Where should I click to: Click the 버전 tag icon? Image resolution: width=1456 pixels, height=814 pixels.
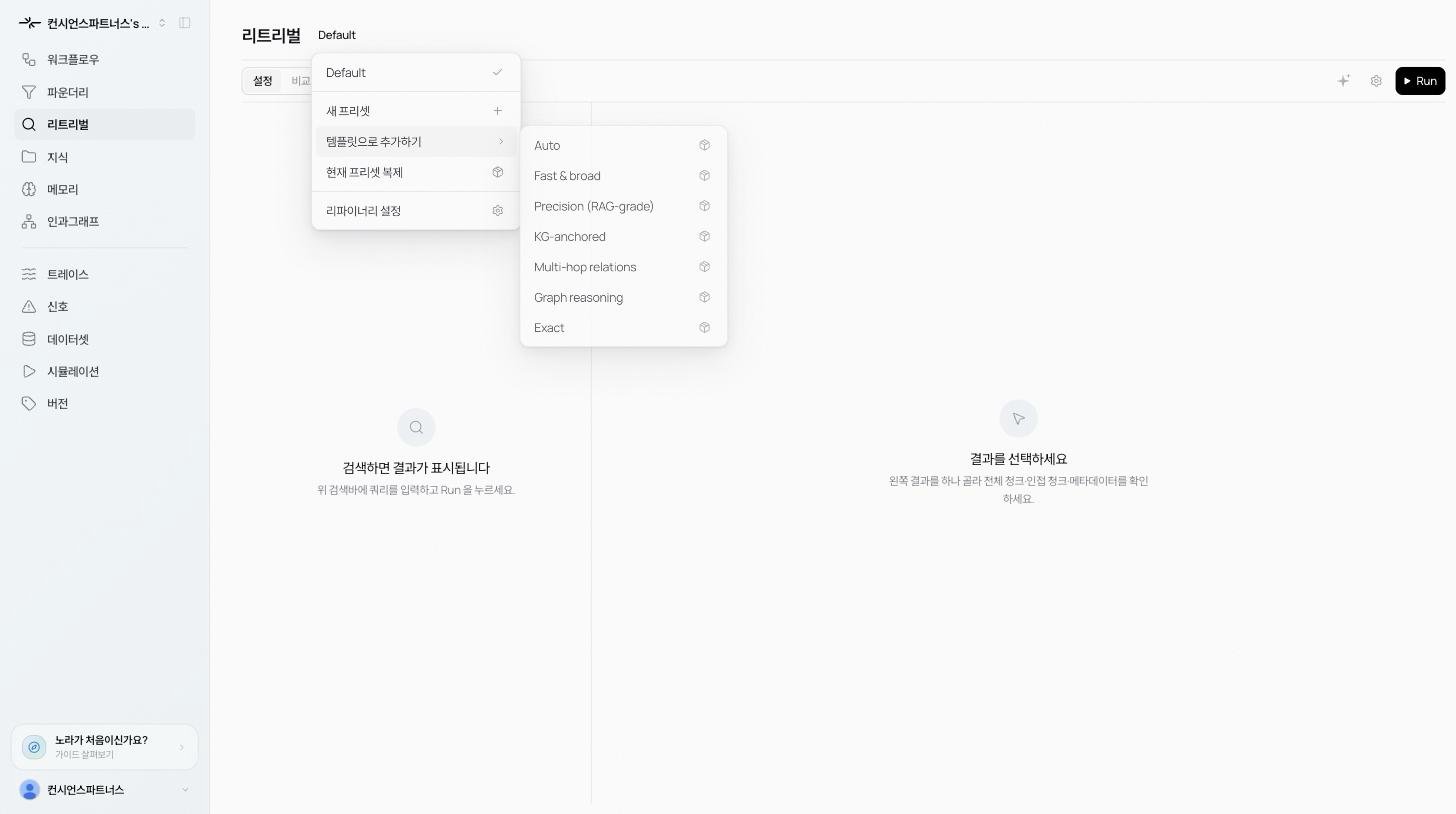coord(29,403)
